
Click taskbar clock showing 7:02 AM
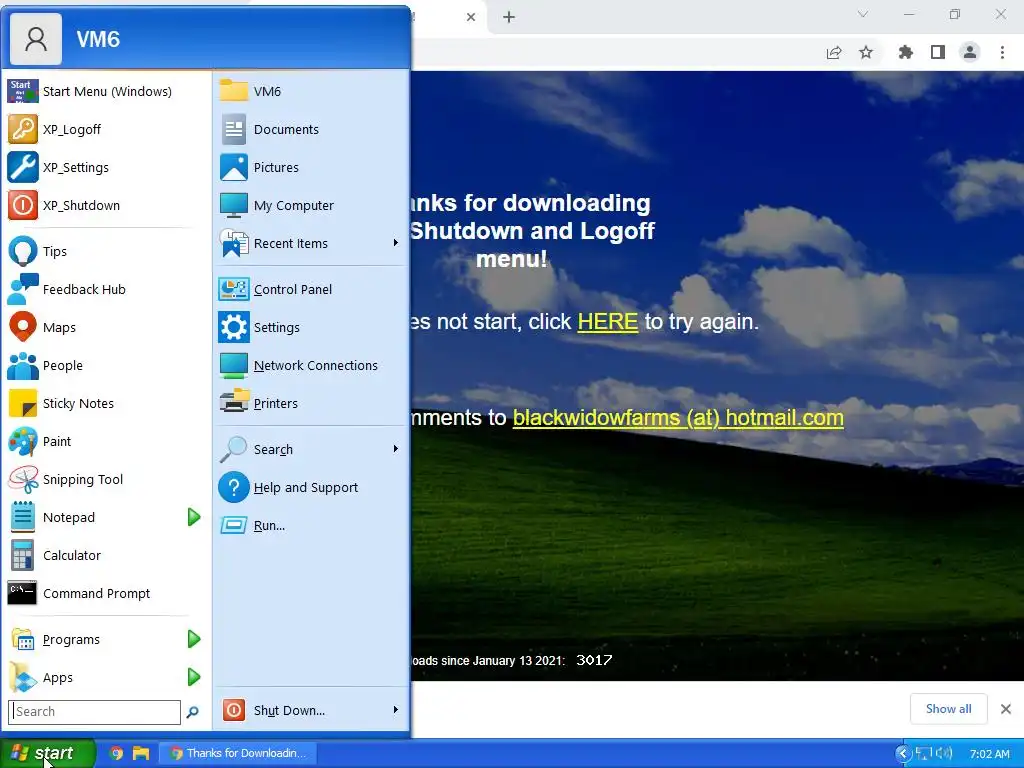pyautogui.click(x=989, y=754)
